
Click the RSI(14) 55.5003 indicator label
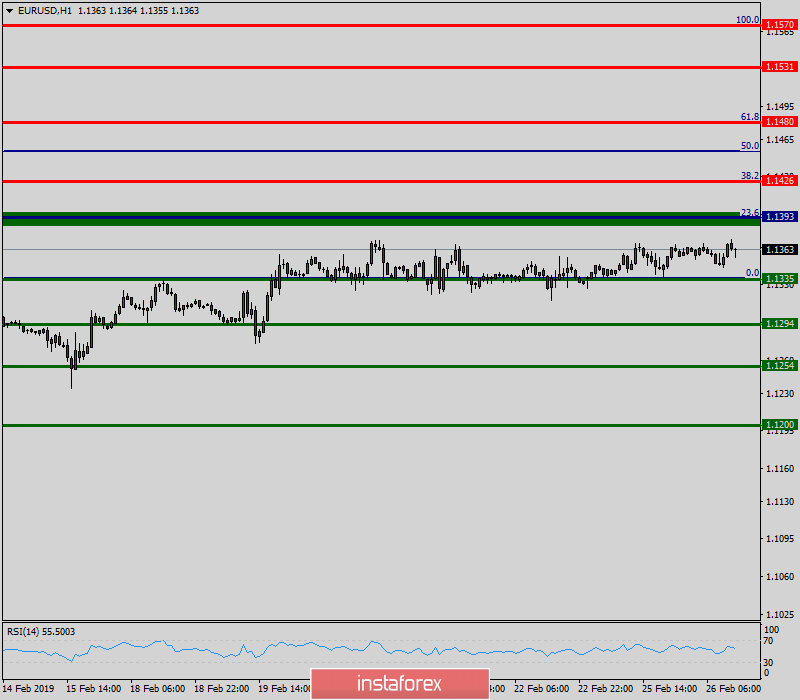pyautogui.click(x=41, y=632)
